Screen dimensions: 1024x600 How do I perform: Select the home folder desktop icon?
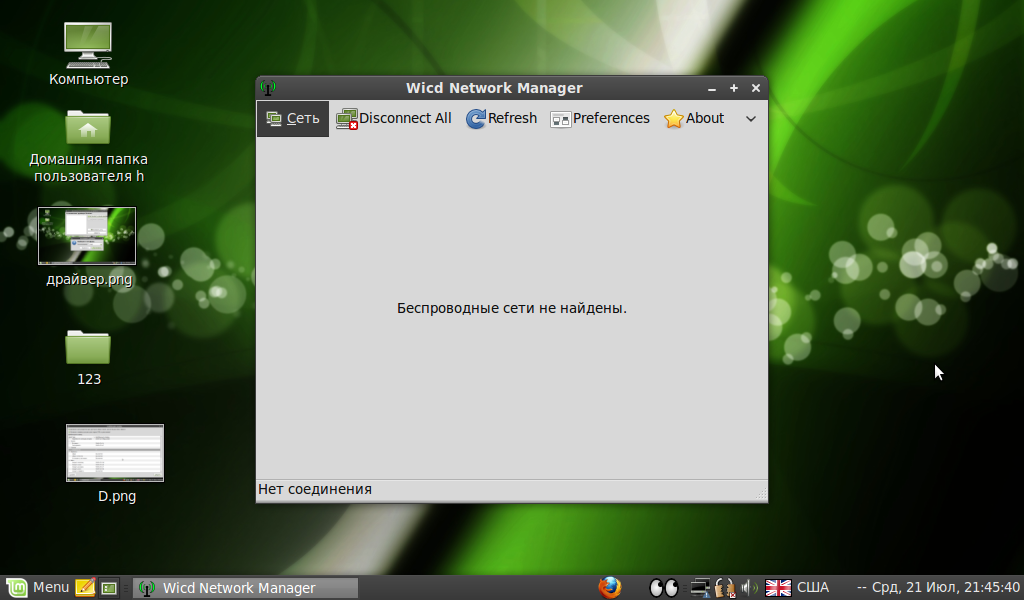click(88, 146)
